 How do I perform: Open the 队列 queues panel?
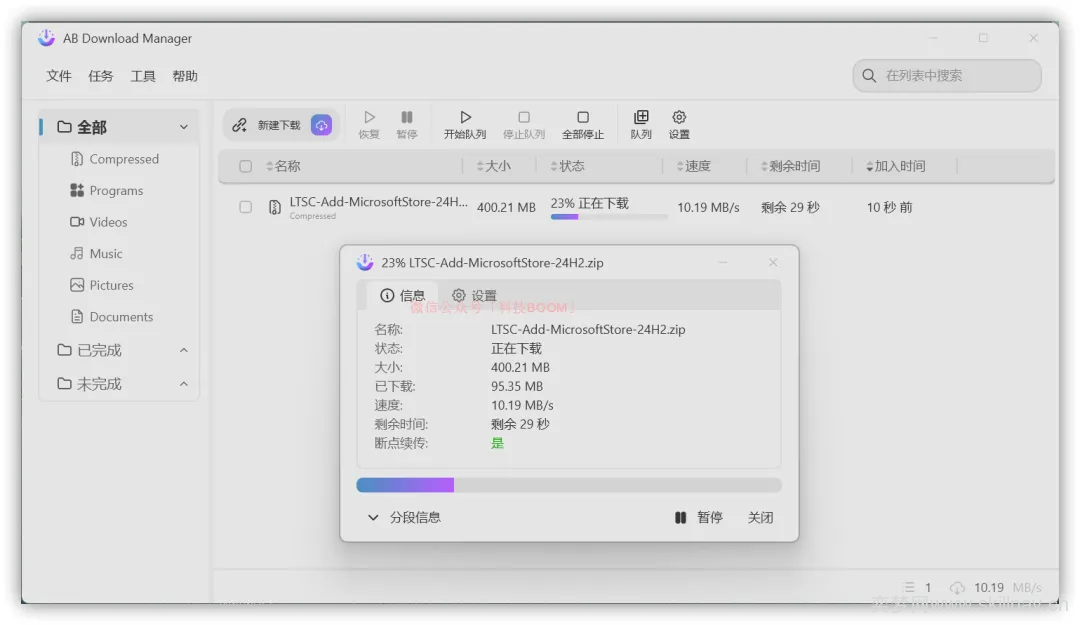click(x=641, y=125)
